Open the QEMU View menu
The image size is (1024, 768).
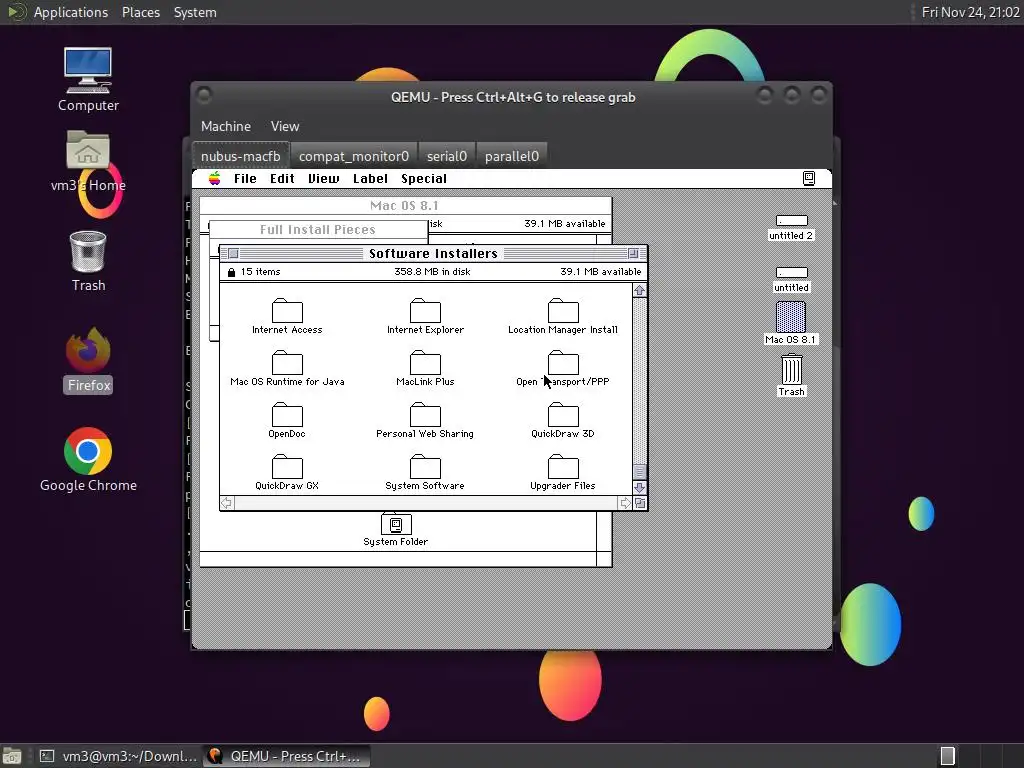285,126
